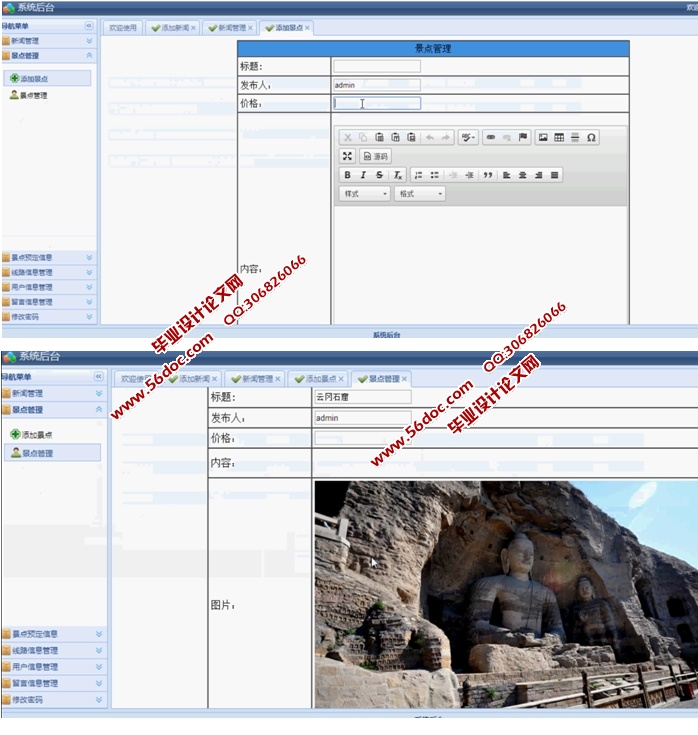Apply block quote formatting
This screenshot has height=735, width=698.
point(488,175)
